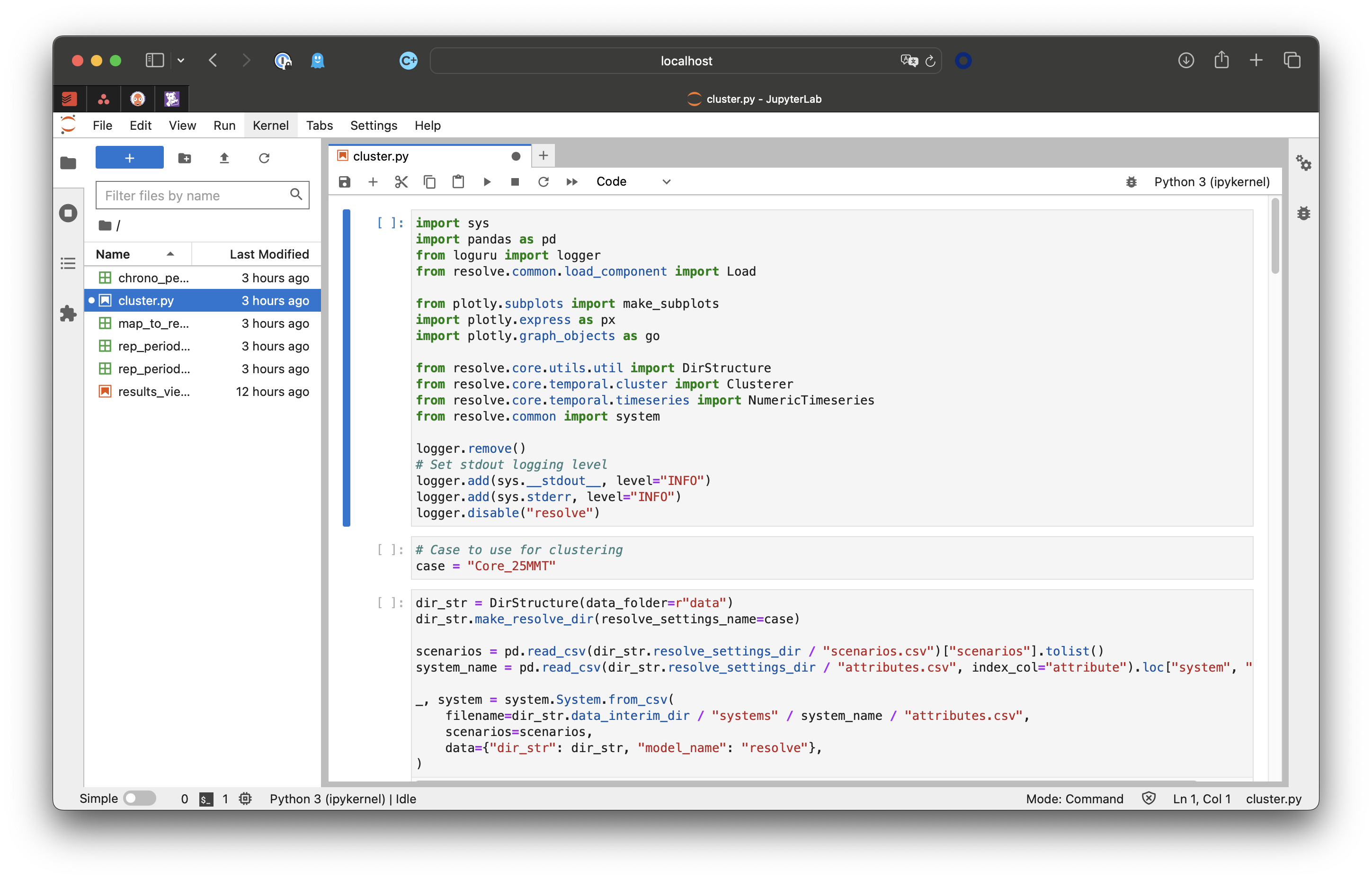The width and height of the screenshot is (1372, 880).
Task: Upload files using the upload arrow icon
Action: click(x=224, y=158)
